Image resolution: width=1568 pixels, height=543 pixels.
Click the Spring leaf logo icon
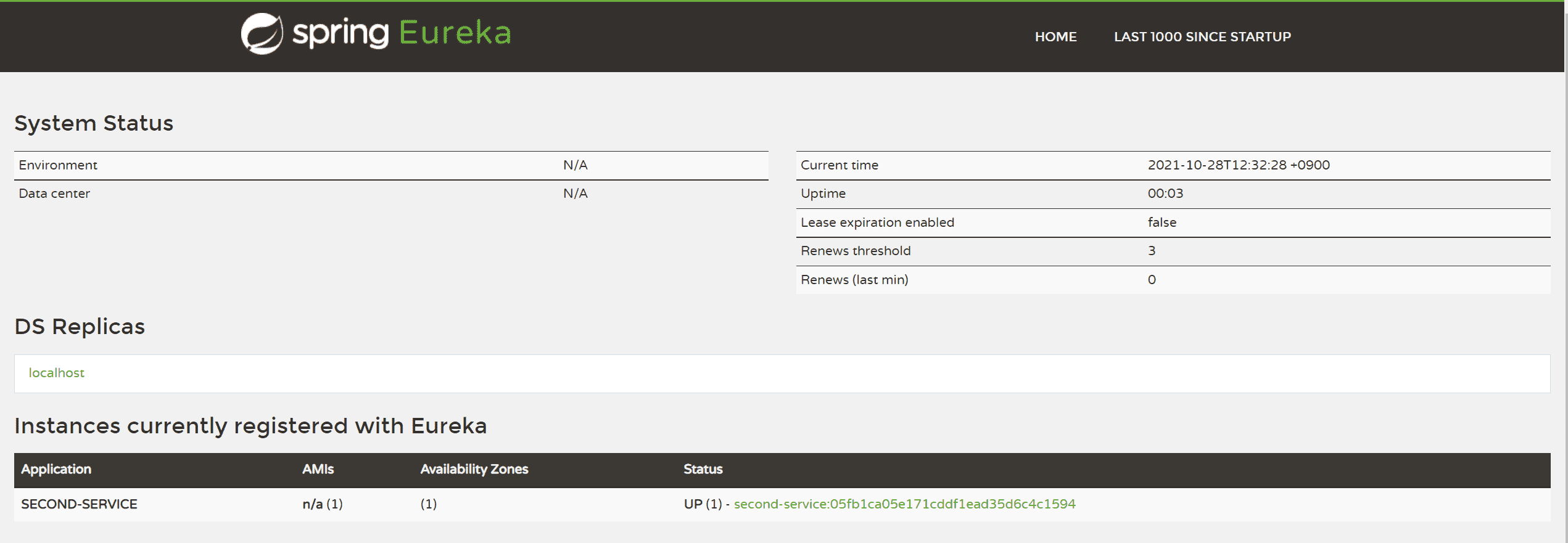click(262, 34)
